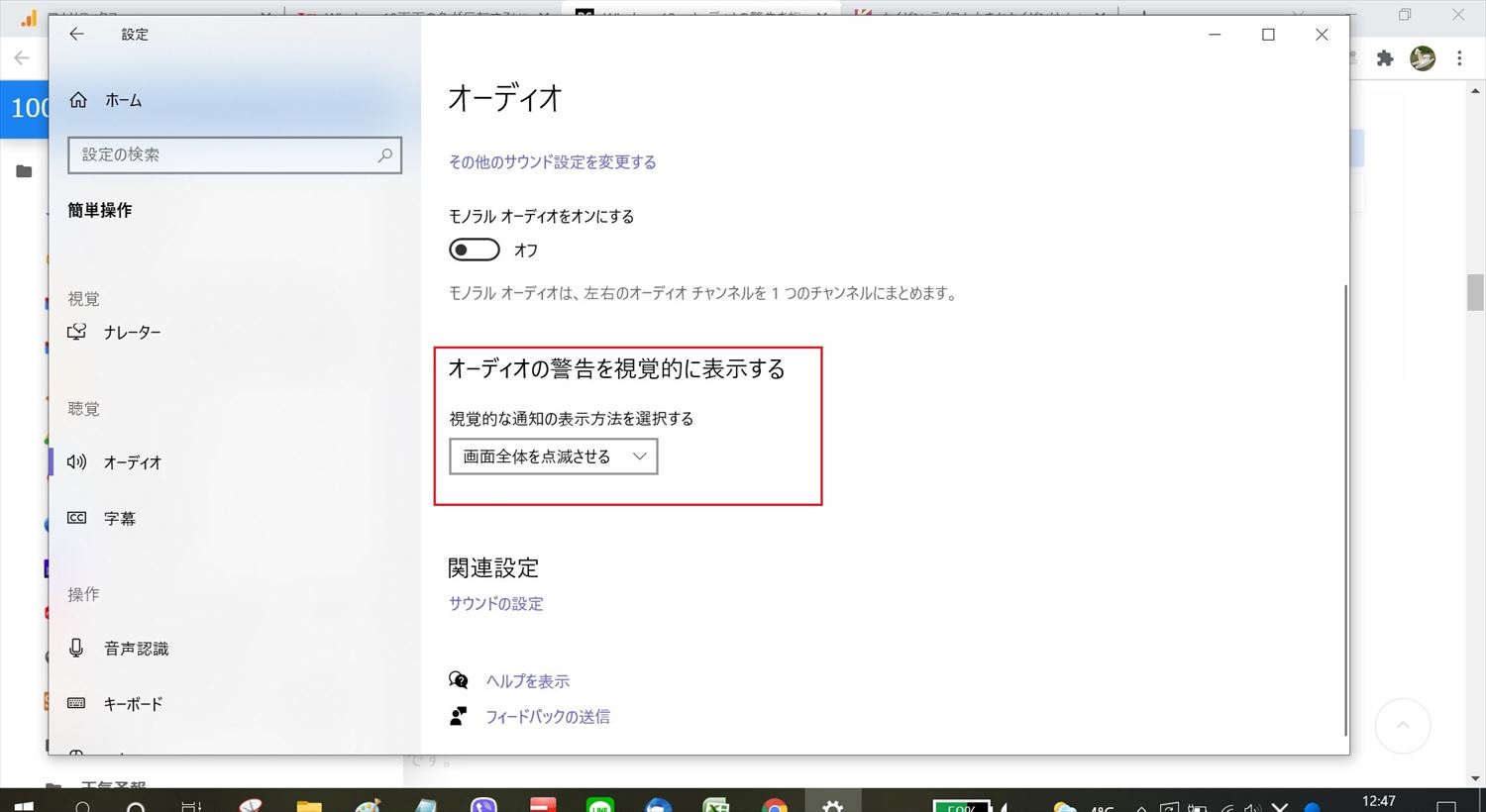Select the Audio (オーディオ) sidebar item

click(132, 462)
